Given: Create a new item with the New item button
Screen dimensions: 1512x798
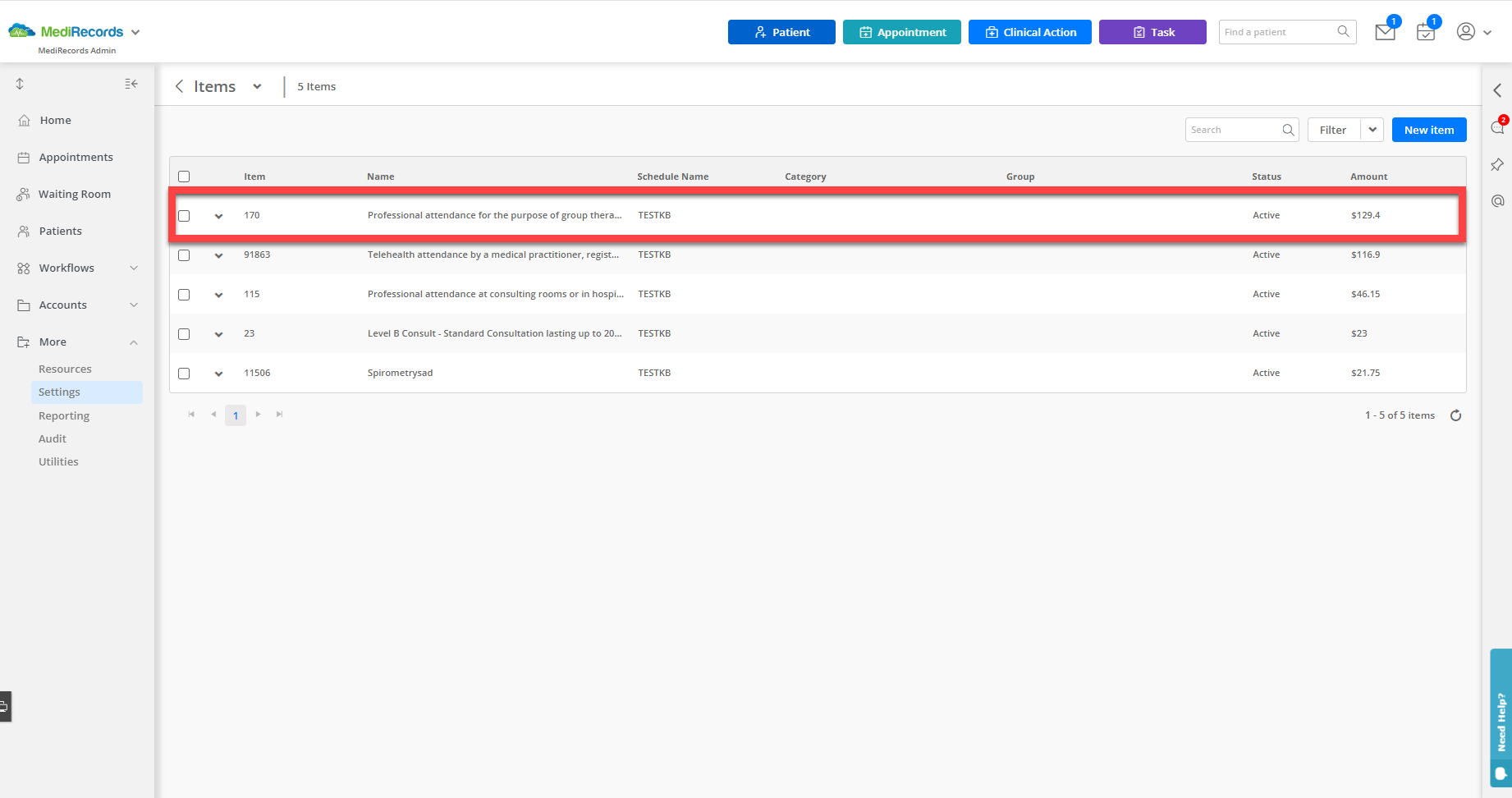Looking at the screenshot, I should (1428, 129).
